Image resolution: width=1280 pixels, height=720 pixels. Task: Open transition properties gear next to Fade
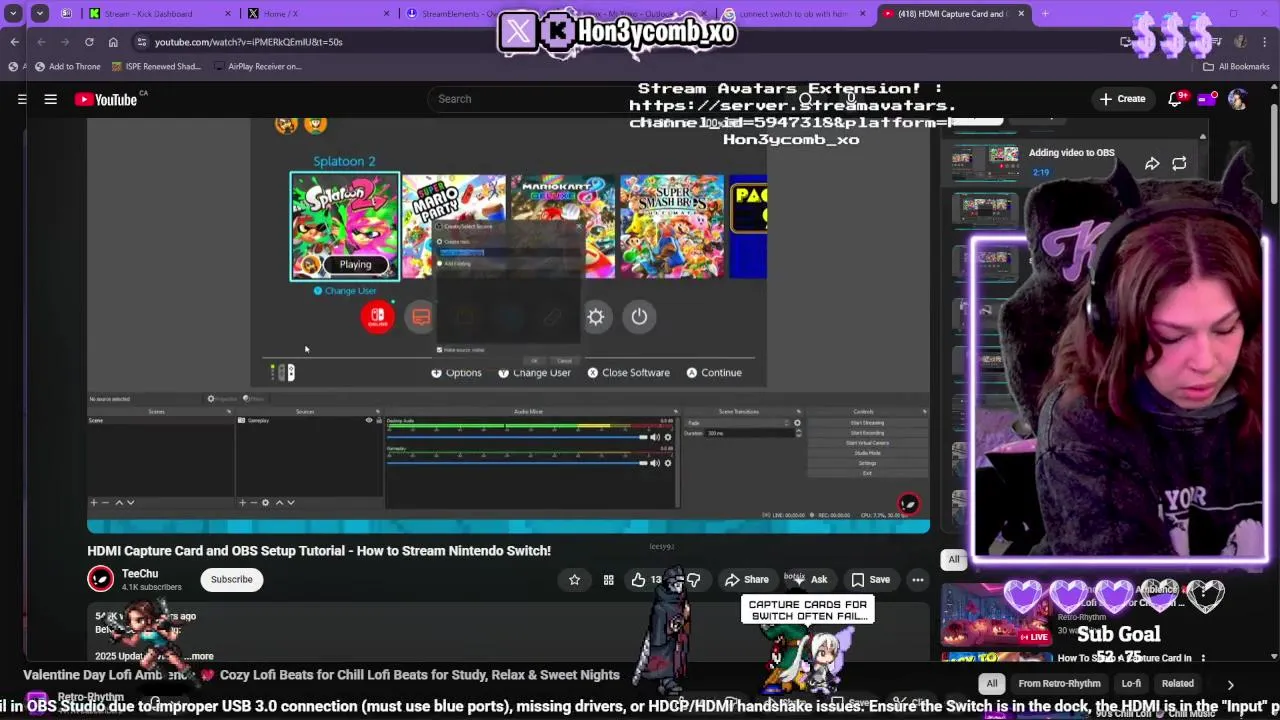797,423
